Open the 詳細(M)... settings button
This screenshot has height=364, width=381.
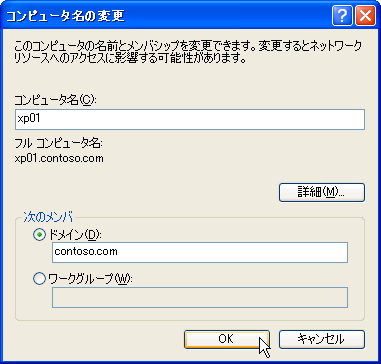pos(322,192)
